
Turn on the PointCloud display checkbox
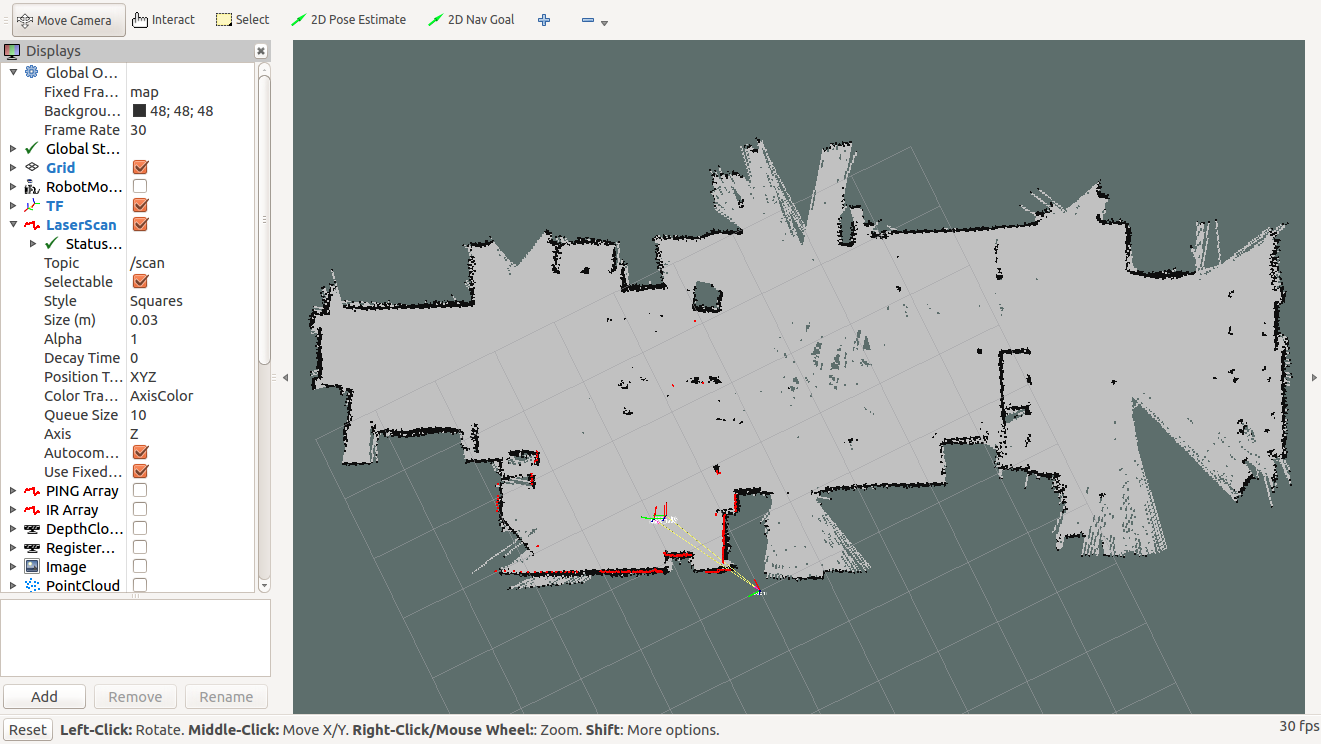[x=140, y=586]
